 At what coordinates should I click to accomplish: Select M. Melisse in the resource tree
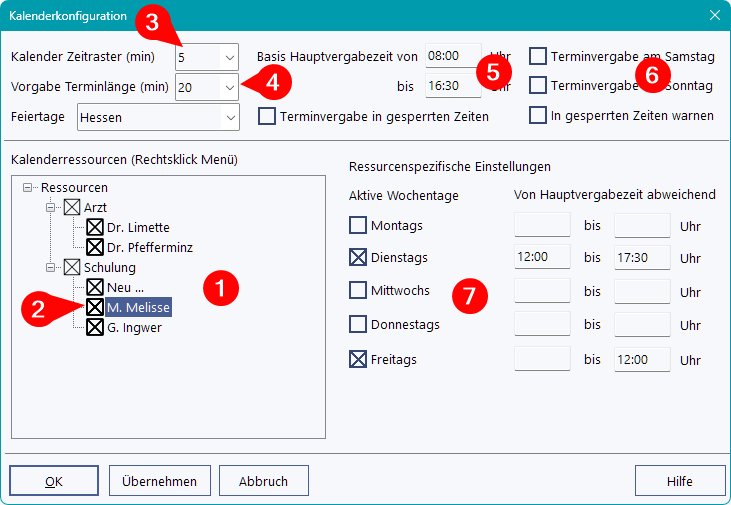138,307
